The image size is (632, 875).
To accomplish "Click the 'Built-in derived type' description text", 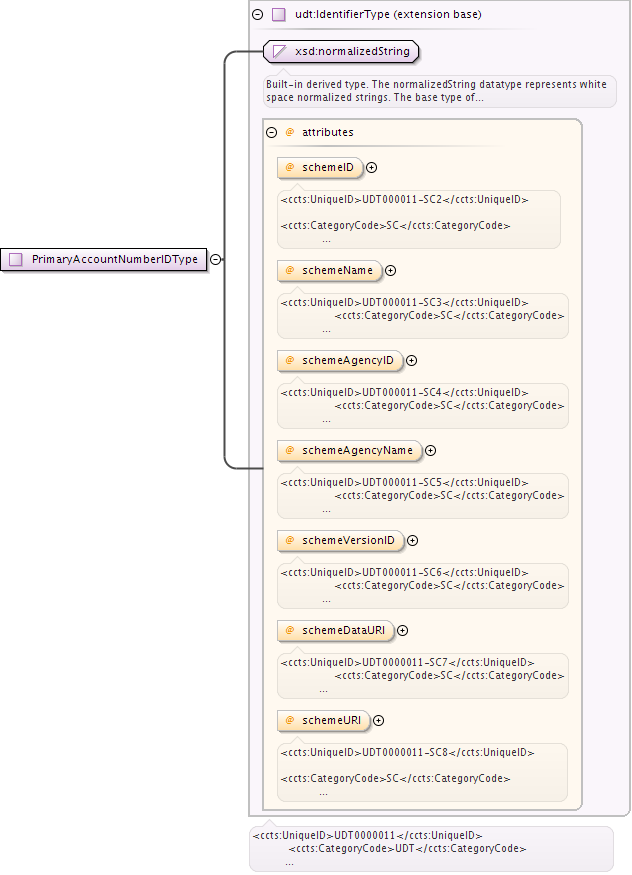I will [x=436, y=91].
